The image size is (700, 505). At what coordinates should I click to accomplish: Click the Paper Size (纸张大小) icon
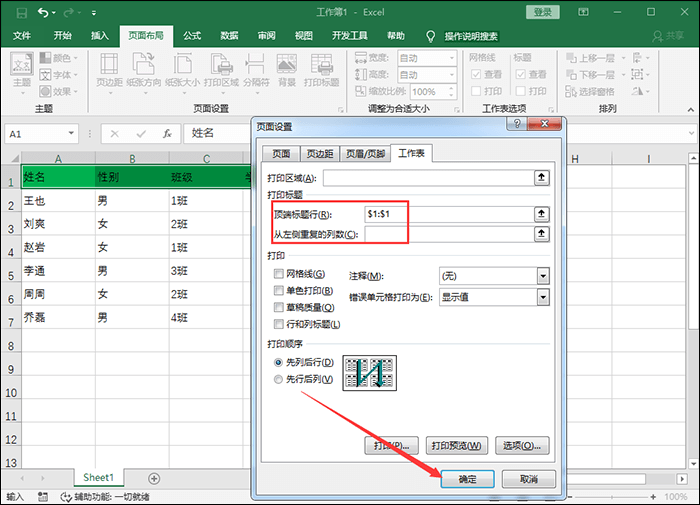point(183,64)
